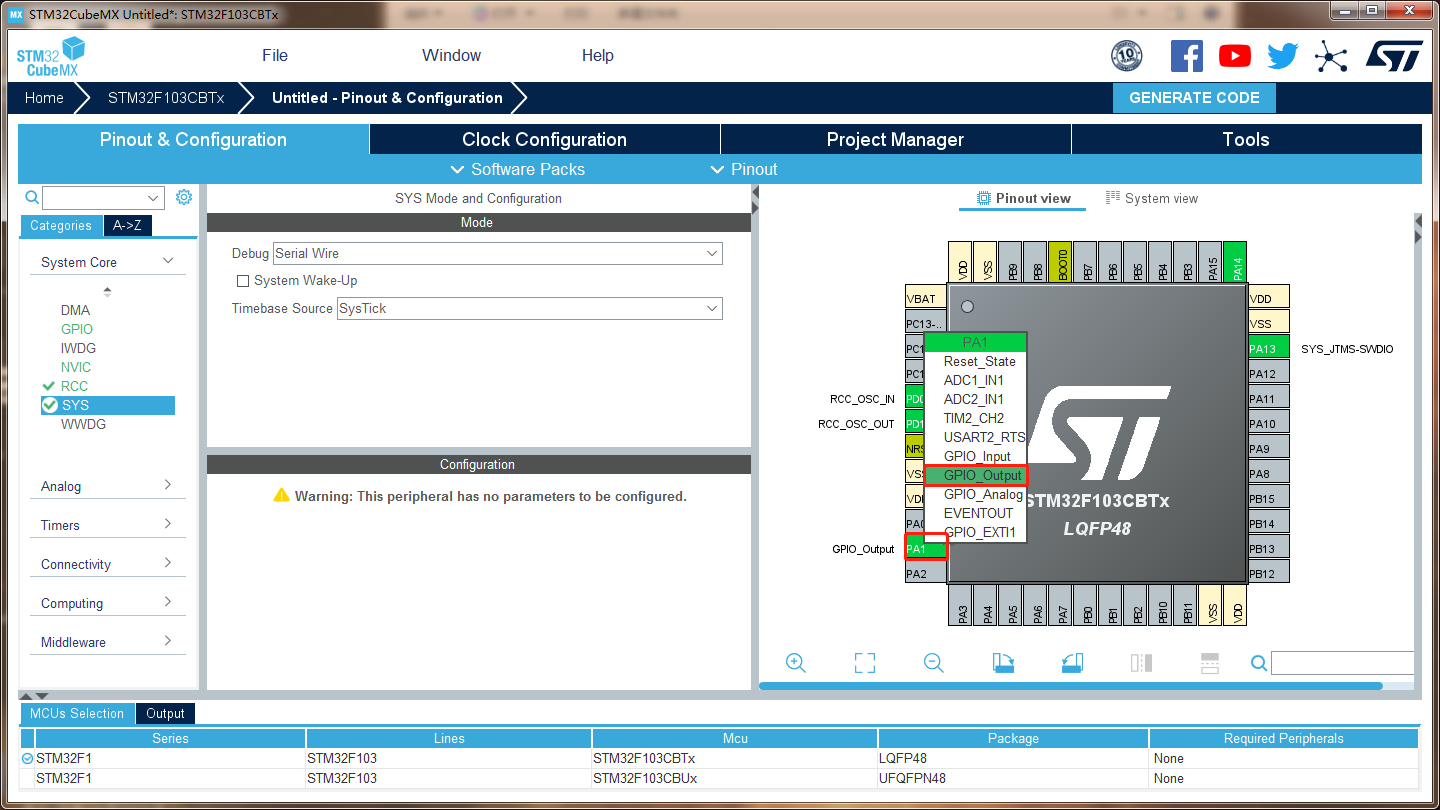Click the pin search input field

point(1342,663)
